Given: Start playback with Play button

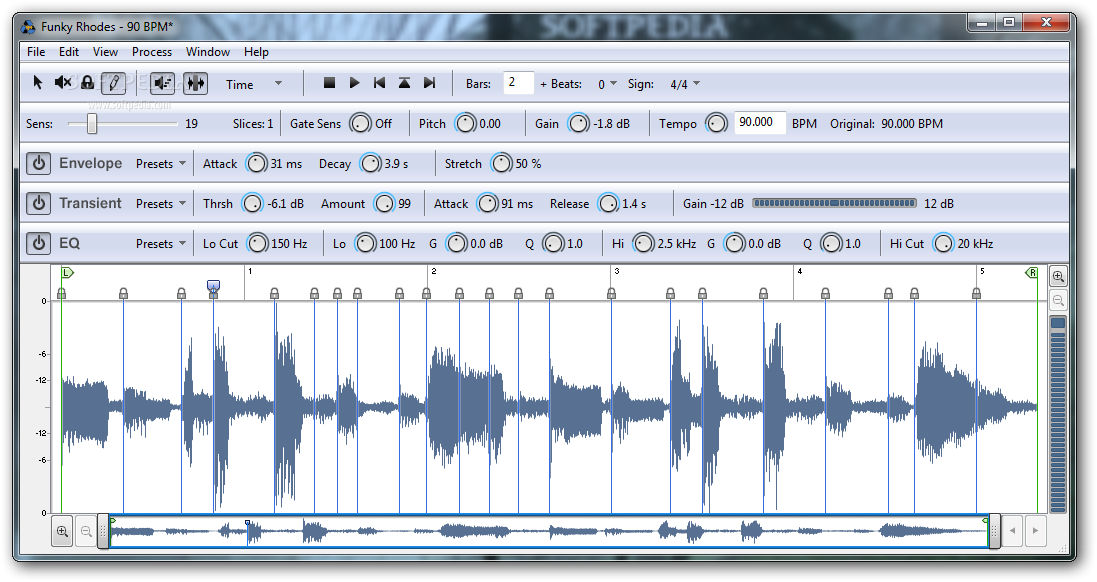Looking at the screenshot, I should pos(354,83).
